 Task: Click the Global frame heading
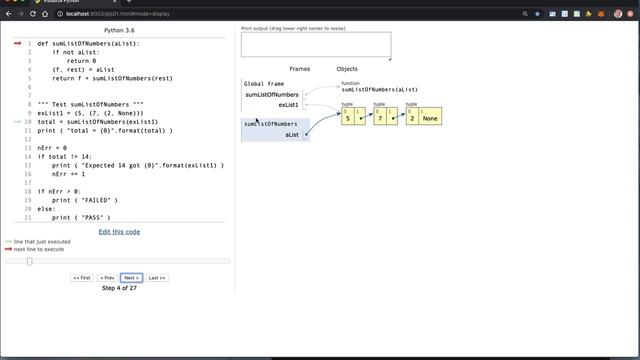pos(264,84)
